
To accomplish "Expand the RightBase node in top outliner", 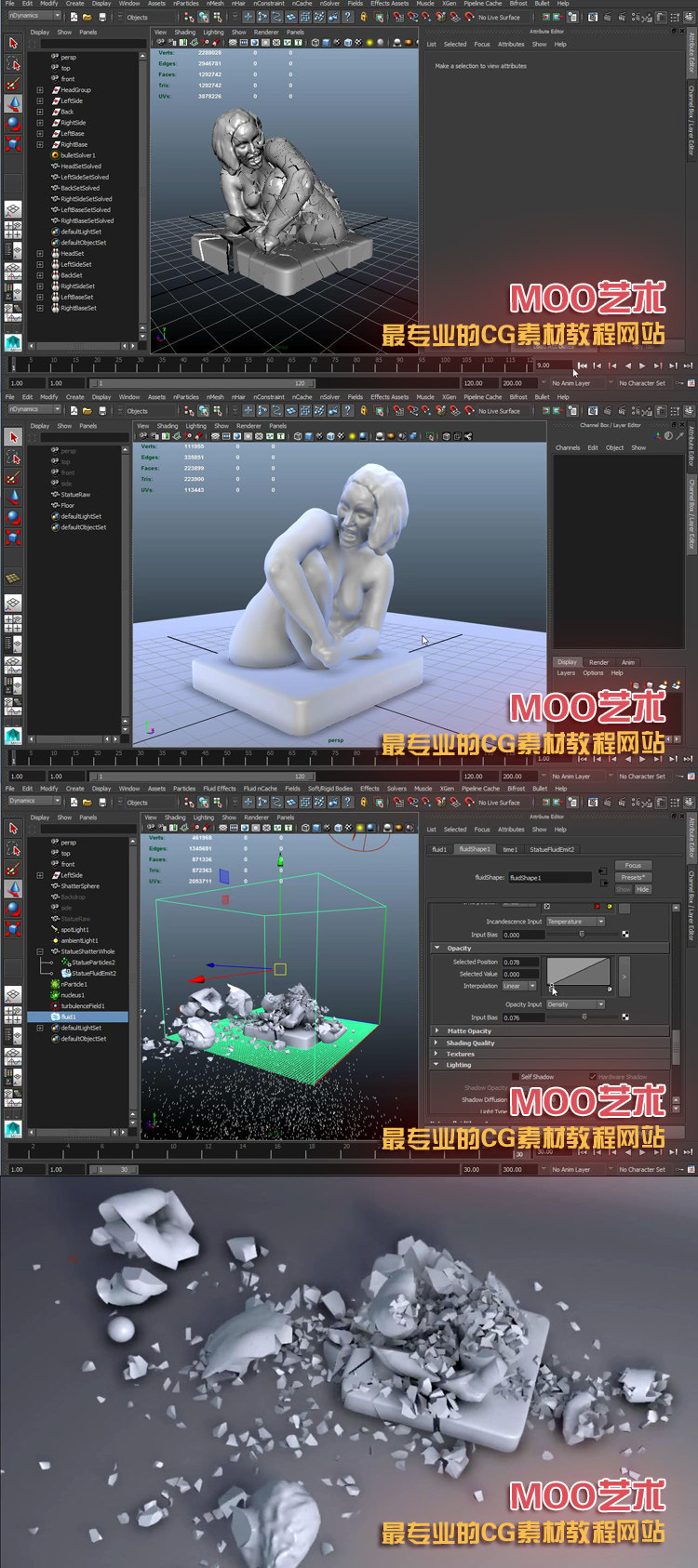I will [40, 144].
